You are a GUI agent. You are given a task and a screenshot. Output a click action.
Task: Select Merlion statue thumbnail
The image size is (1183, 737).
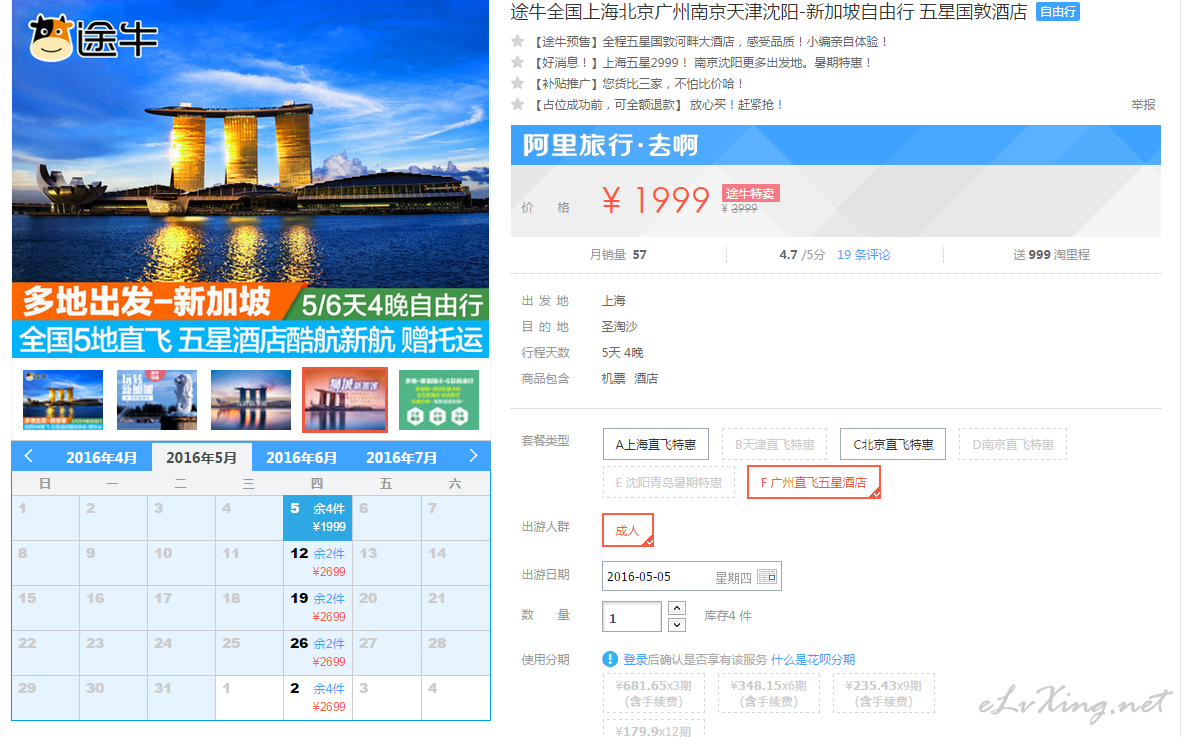(x=157, y=400)
